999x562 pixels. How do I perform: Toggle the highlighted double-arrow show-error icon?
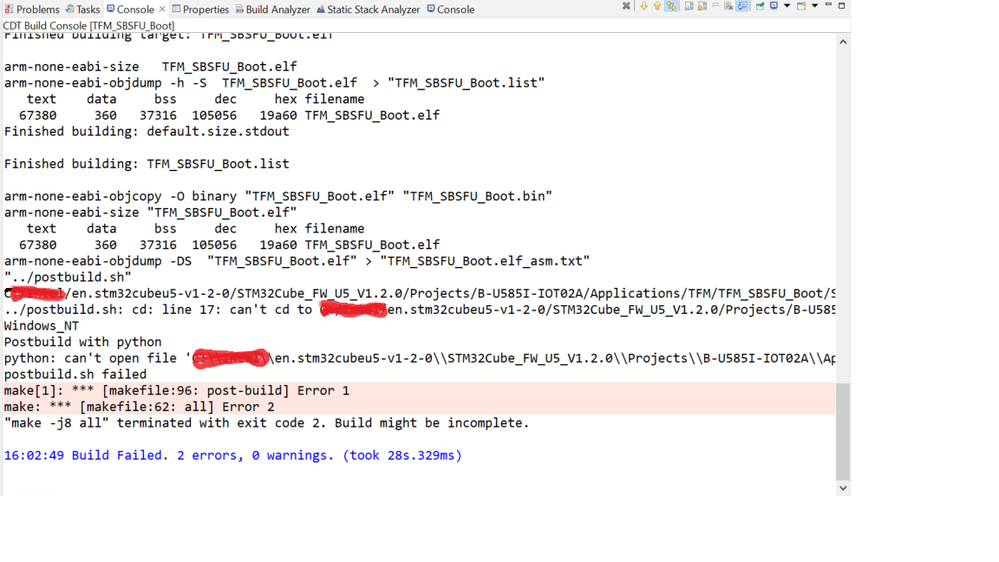pos(671,6)
